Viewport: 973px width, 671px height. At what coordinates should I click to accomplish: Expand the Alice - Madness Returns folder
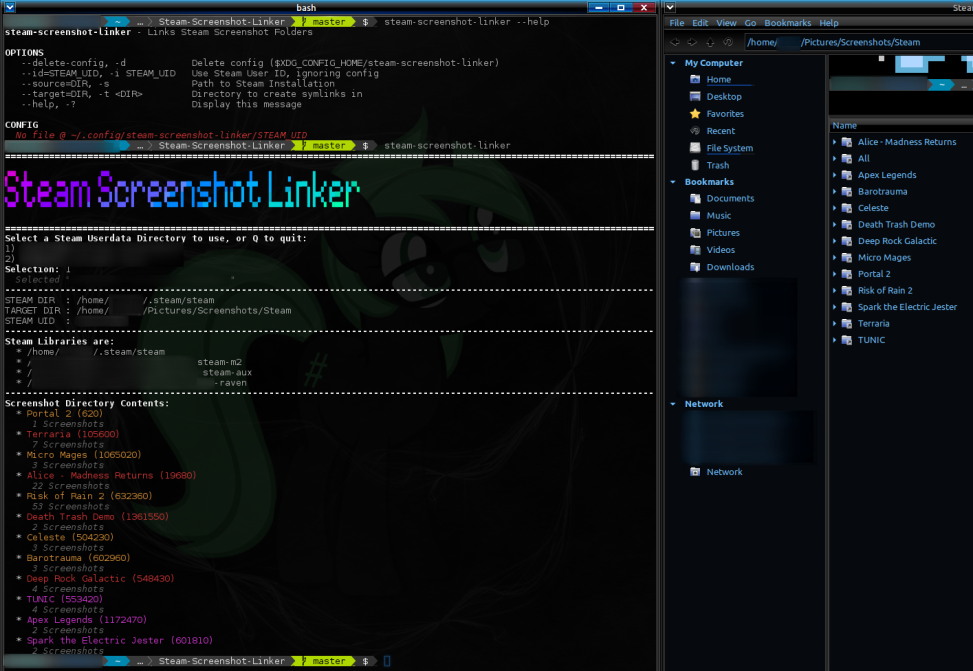pos(835,142)
